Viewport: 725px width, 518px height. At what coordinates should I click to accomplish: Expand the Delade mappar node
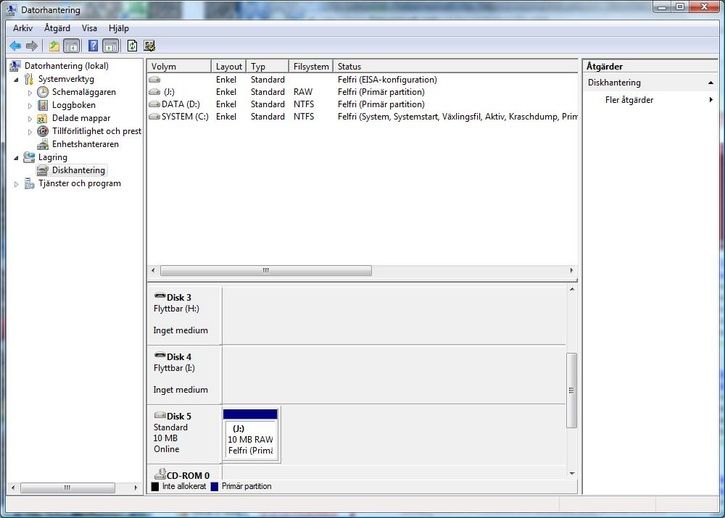coord(30,118)
